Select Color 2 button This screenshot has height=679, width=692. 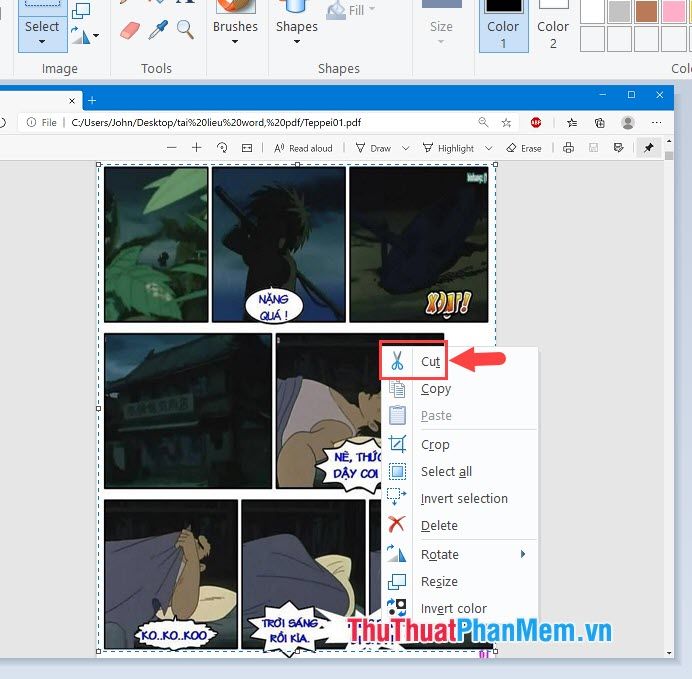pyautogui.click(x=553, y=25)
